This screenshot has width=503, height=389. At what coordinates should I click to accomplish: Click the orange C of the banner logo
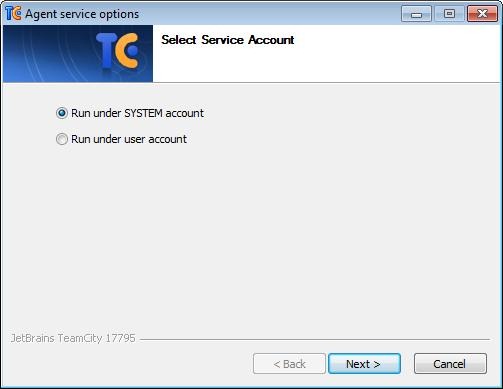[127, 51]
